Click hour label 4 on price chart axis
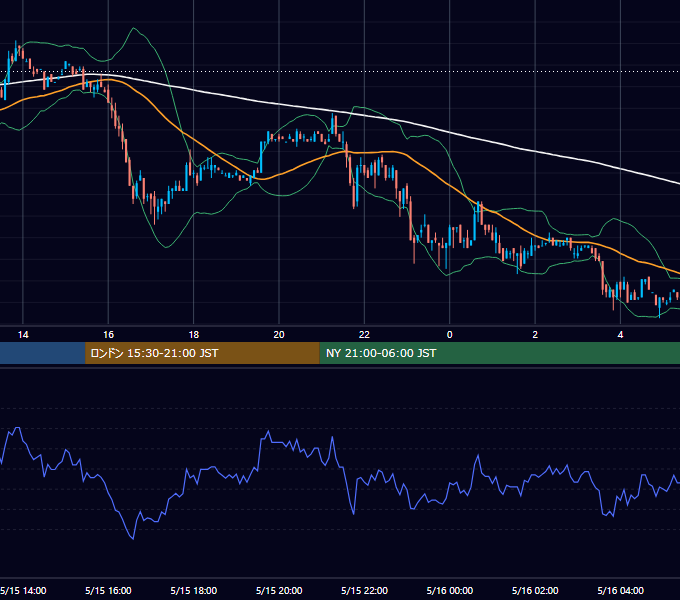 point(621,335)
